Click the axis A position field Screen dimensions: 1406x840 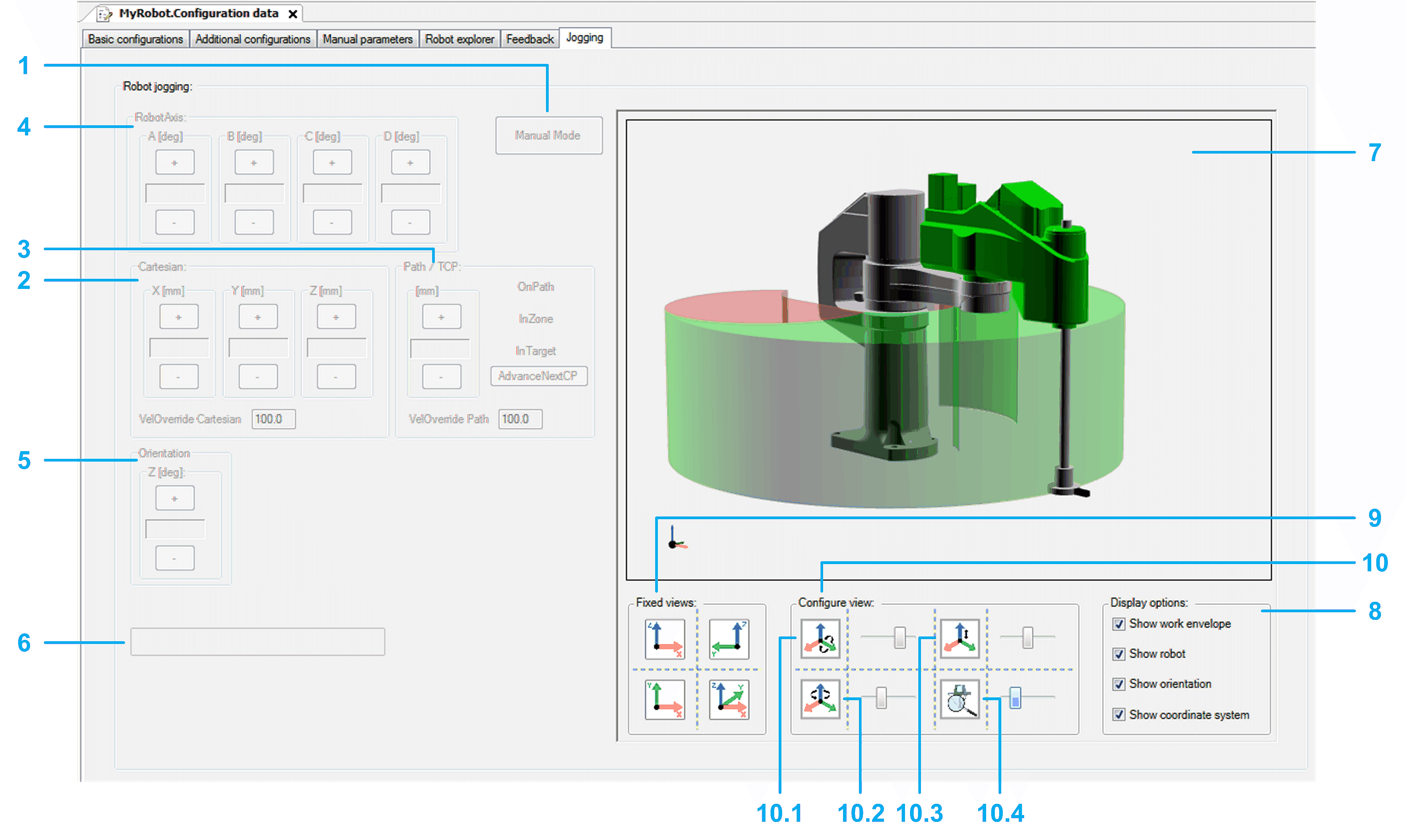(175, 193)
